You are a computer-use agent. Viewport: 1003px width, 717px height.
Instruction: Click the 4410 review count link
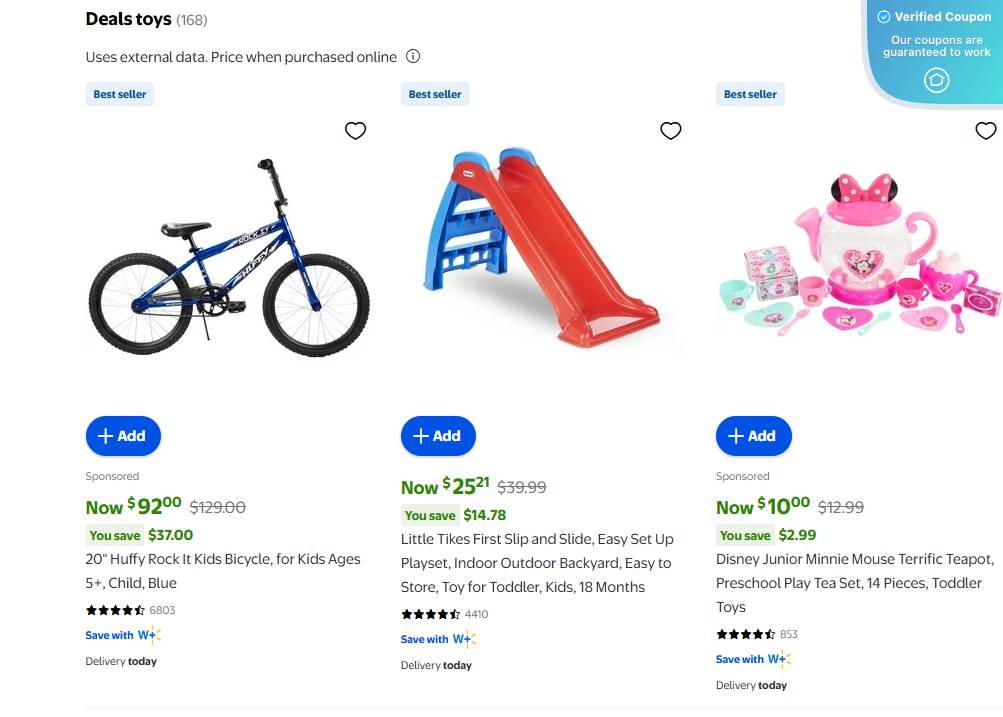(x=476, y=614)
